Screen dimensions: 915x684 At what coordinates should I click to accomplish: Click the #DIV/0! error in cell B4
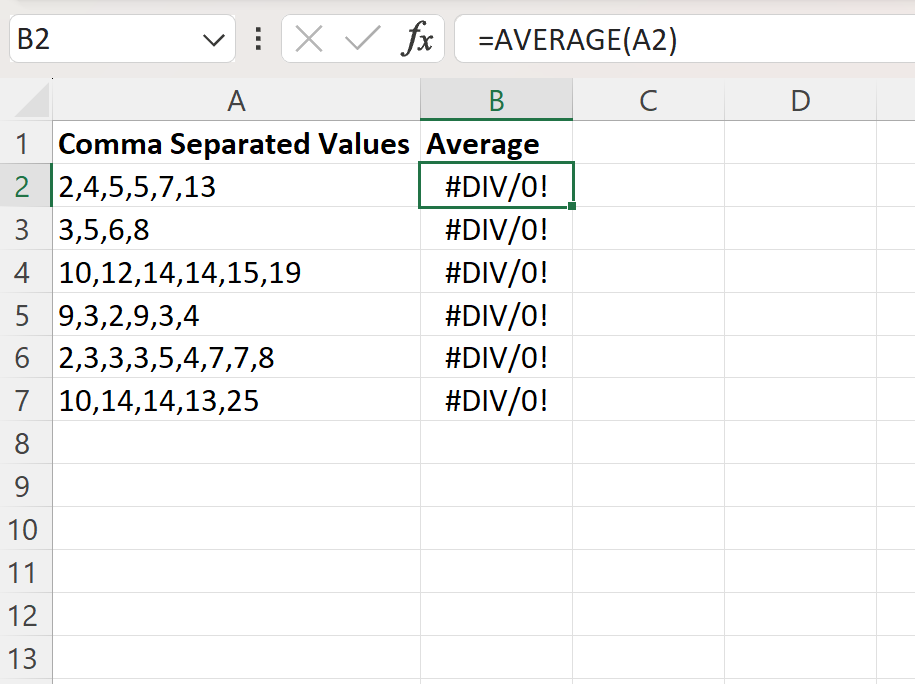tap(497, 272)
